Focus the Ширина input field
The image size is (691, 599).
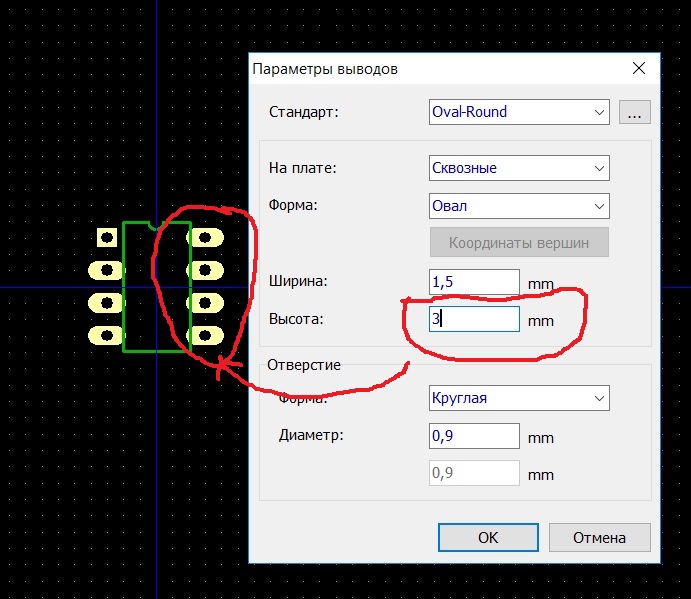coord(474,283)
